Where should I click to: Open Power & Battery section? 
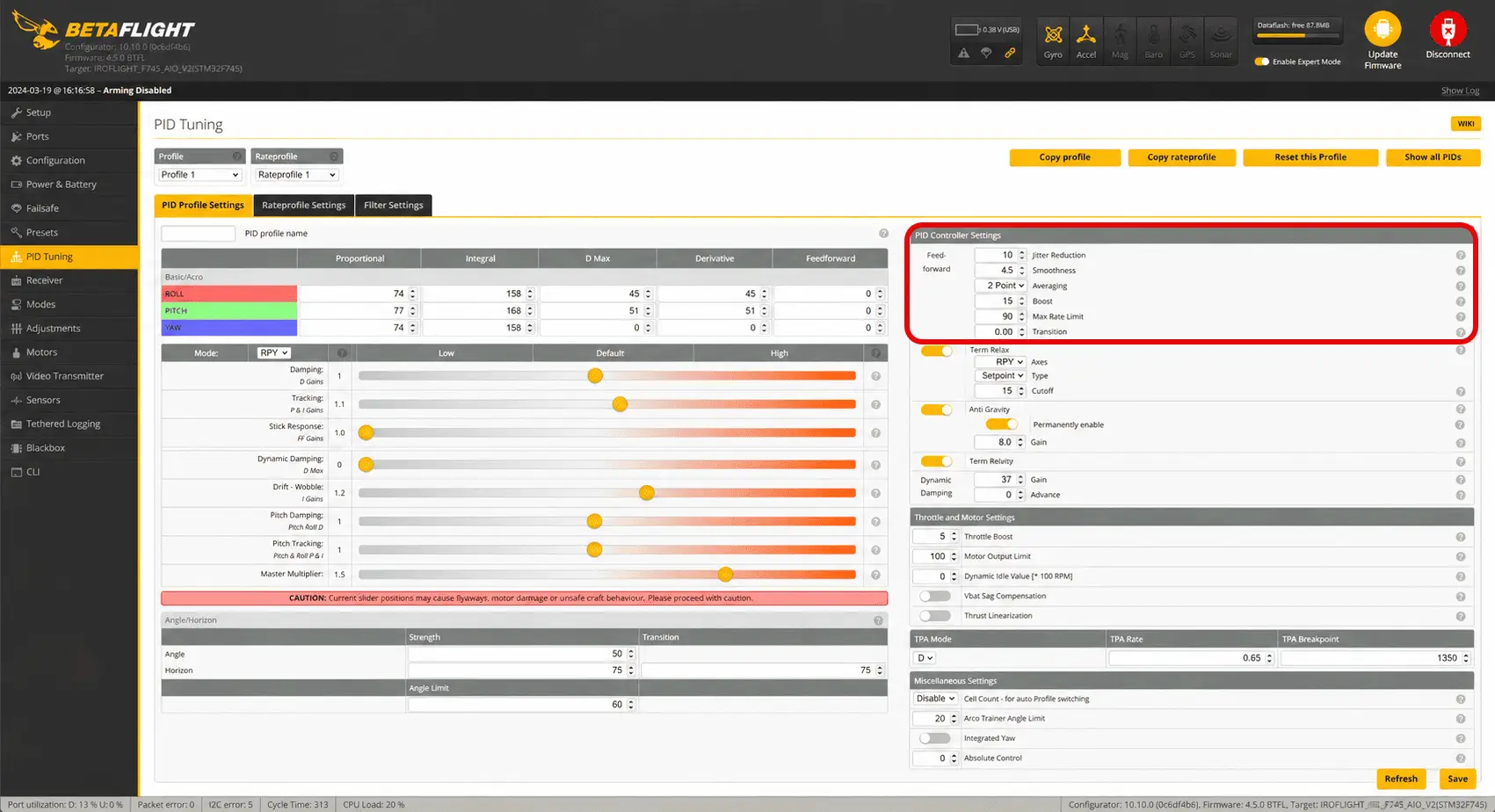pos(69,185)
